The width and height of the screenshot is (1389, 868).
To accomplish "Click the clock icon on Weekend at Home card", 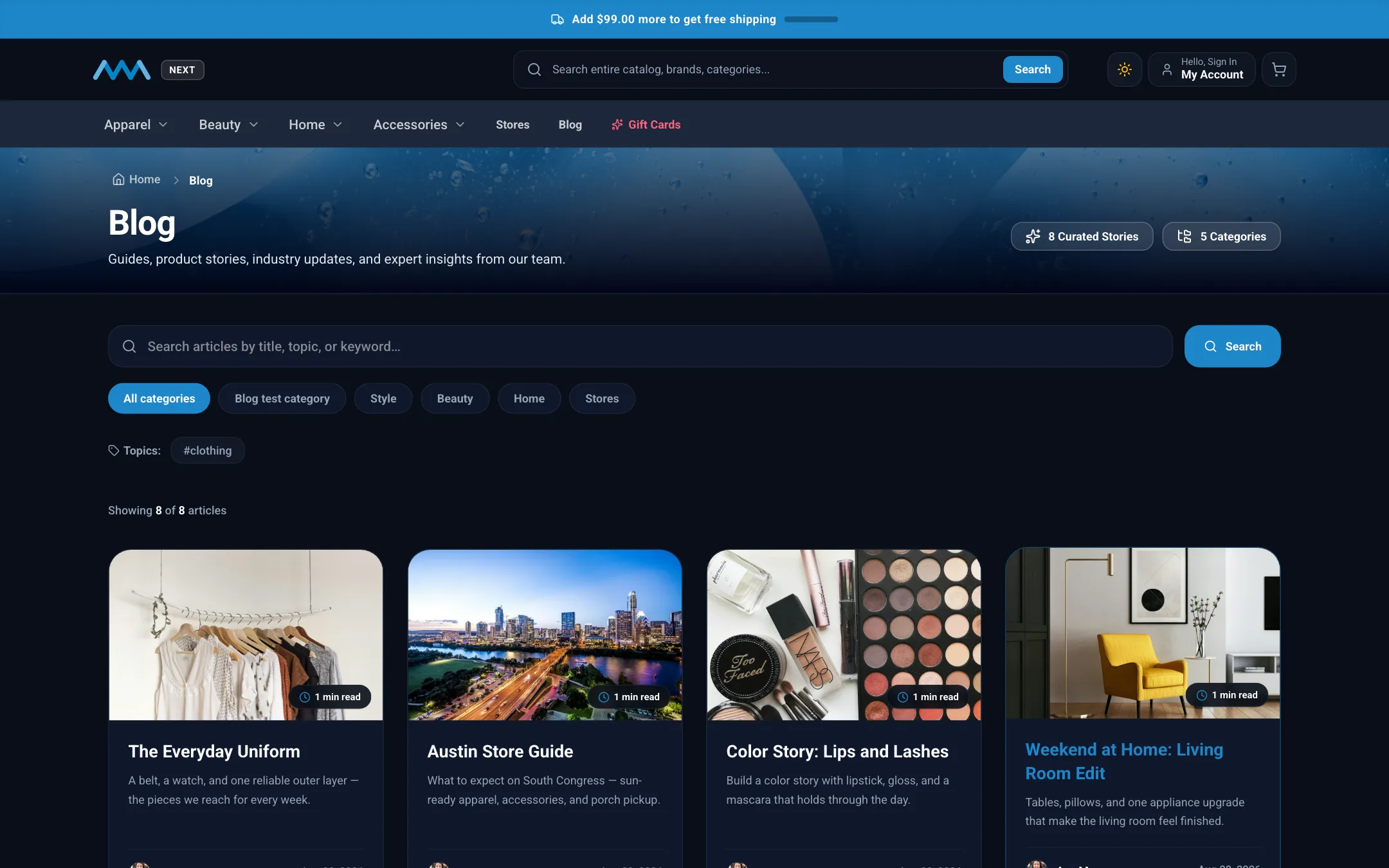I will [1202, 695].
